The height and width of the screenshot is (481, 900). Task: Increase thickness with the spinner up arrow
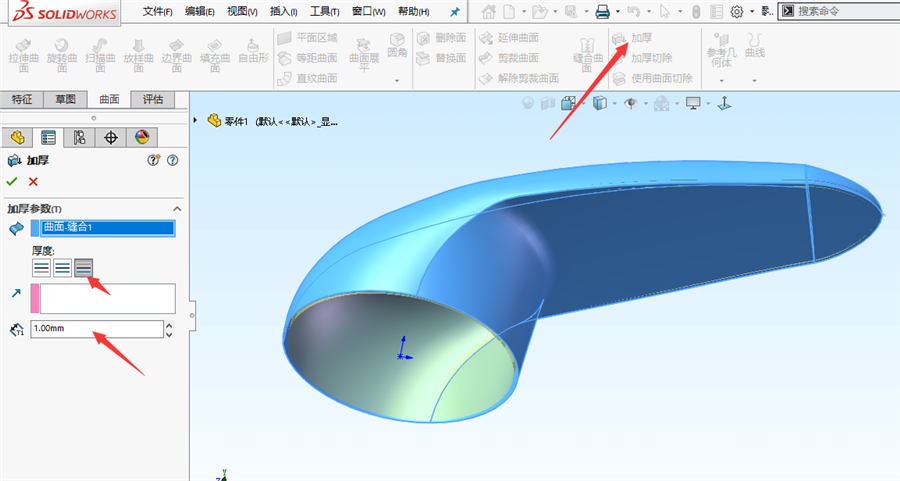click(x=169, y=325)
